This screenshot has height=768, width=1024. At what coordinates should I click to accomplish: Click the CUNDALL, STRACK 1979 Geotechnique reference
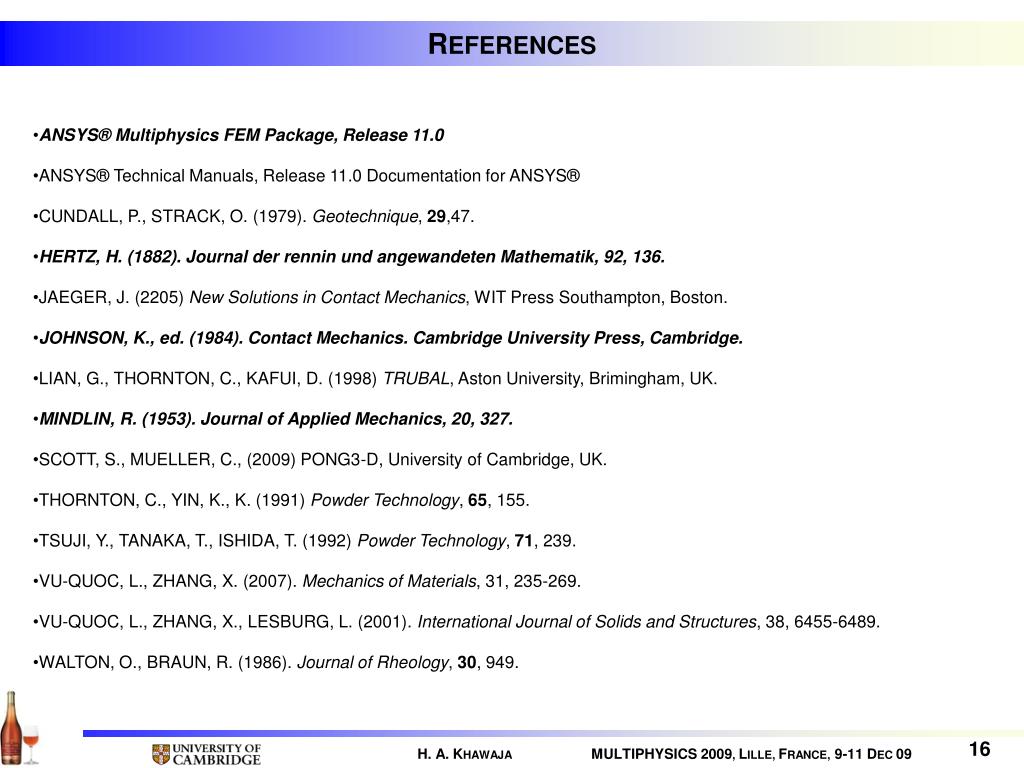(253, 216)
